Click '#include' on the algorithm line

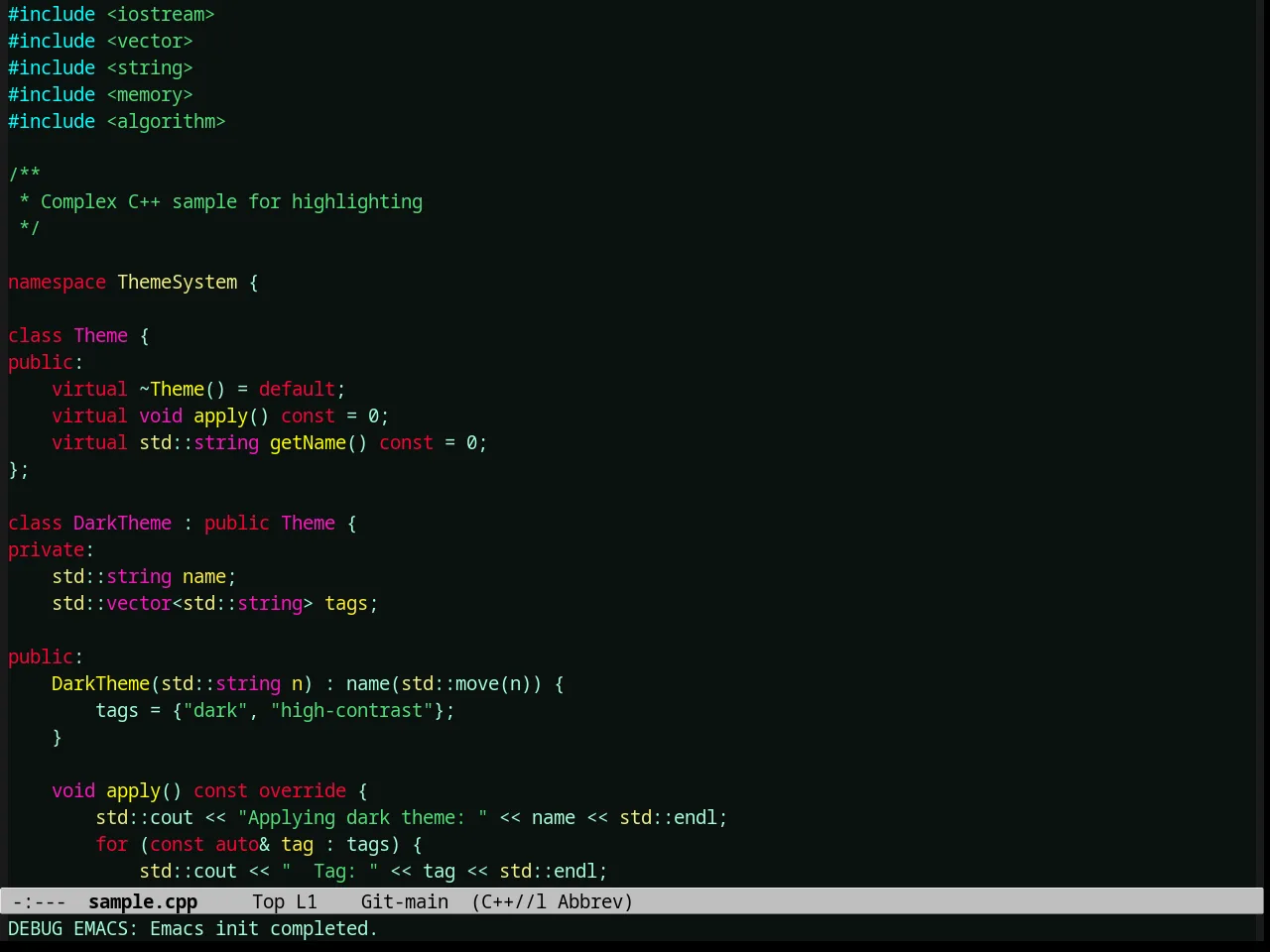52,121
